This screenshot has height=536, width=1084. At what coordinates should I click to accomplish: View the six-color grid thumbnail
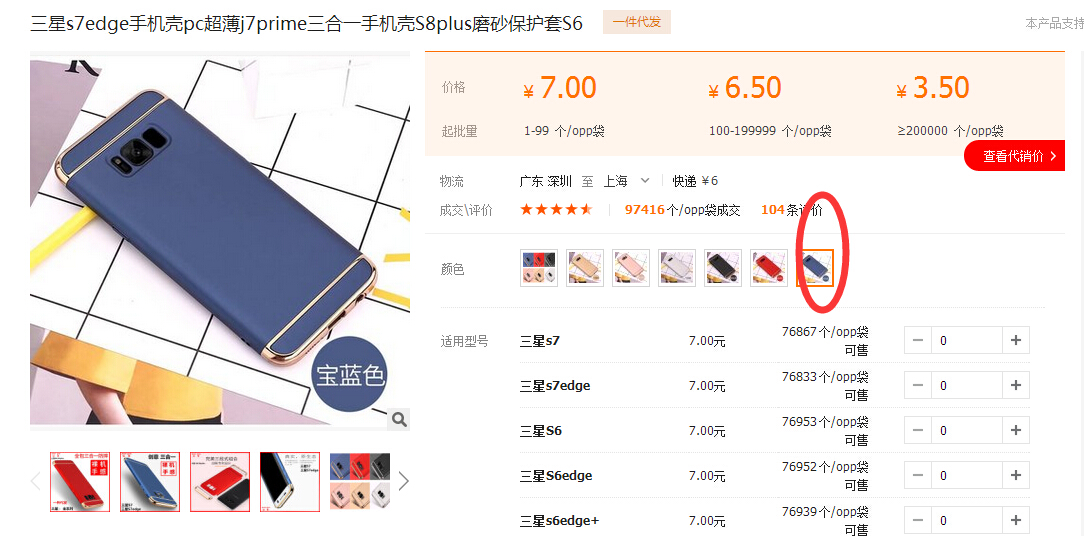click(359, 482)
